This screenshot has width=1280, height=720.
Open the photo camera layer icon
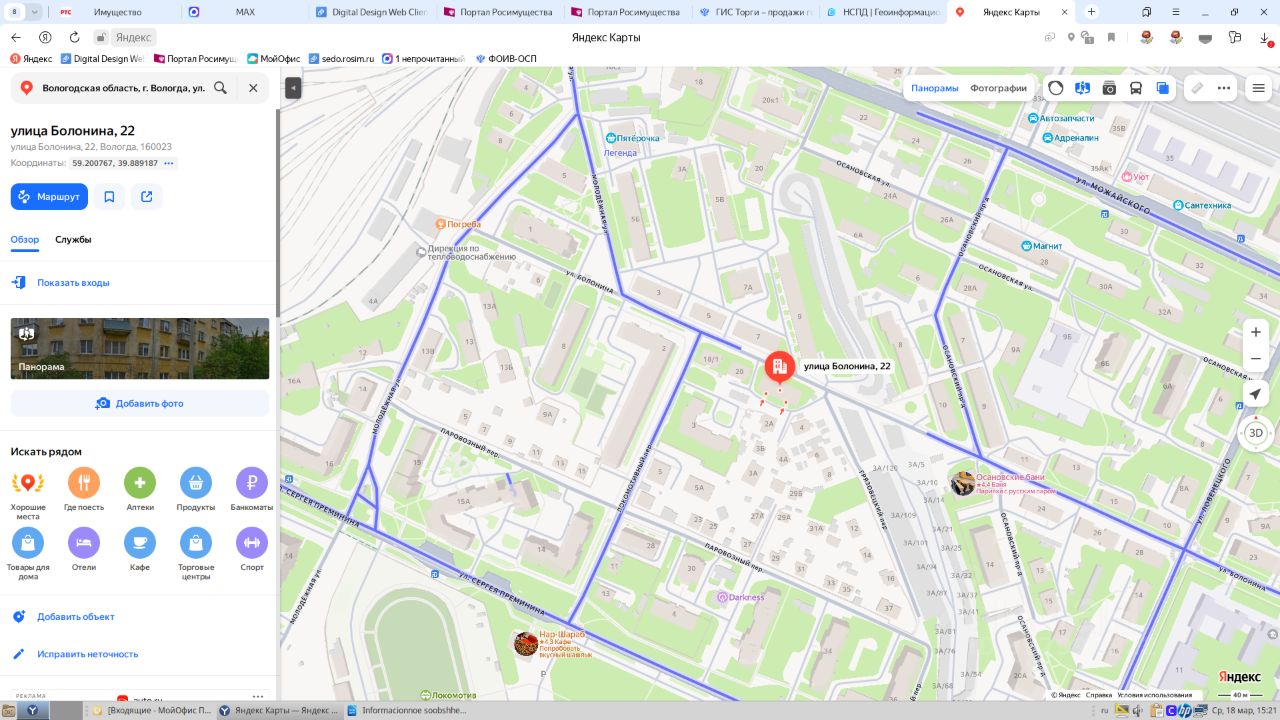1109,88
